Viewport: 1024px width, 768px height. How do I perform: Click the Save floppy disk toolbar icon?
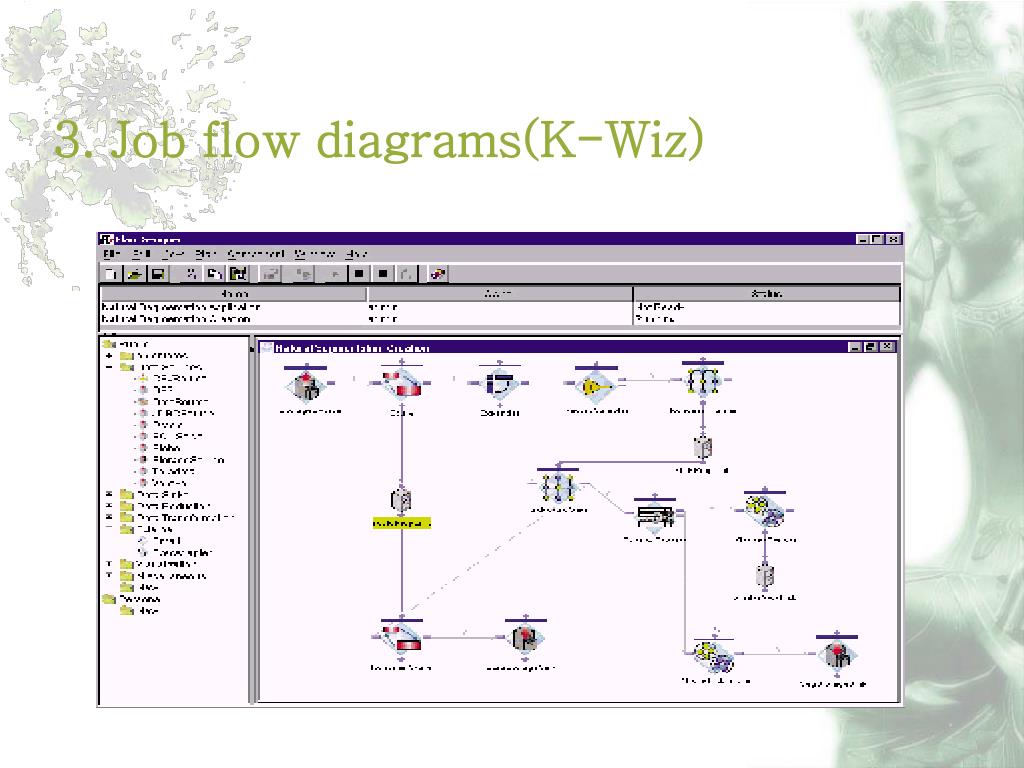point(157,274)
